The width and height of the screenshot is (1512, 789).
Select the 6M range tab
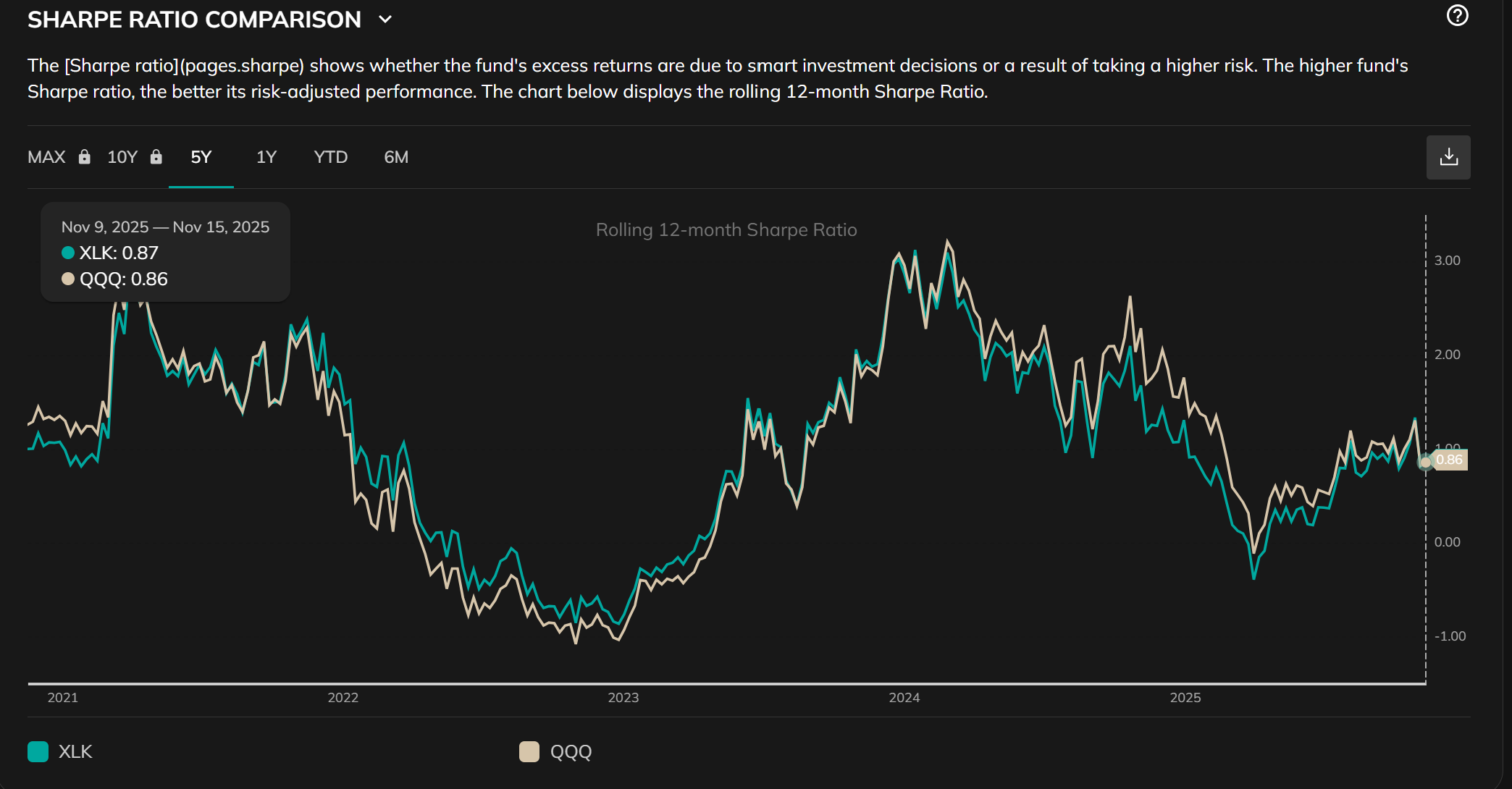pos(396,157)
